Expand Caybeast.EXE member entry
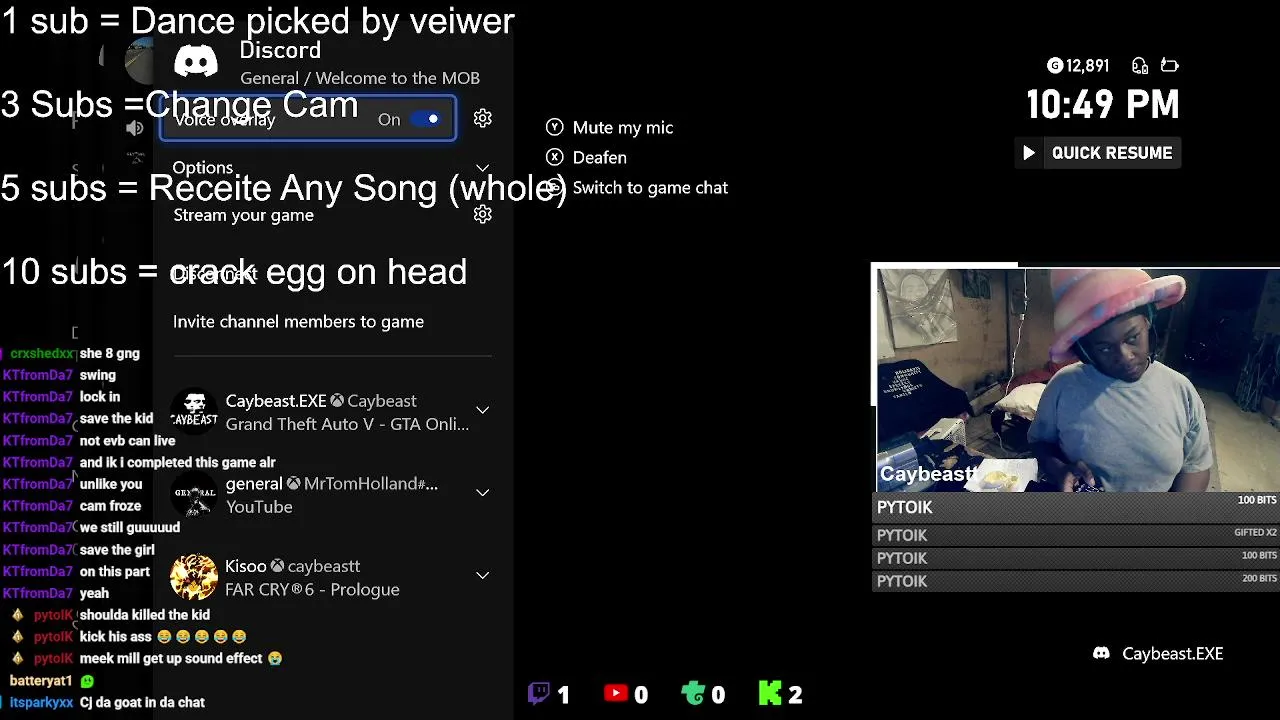 tap(483, 411)
